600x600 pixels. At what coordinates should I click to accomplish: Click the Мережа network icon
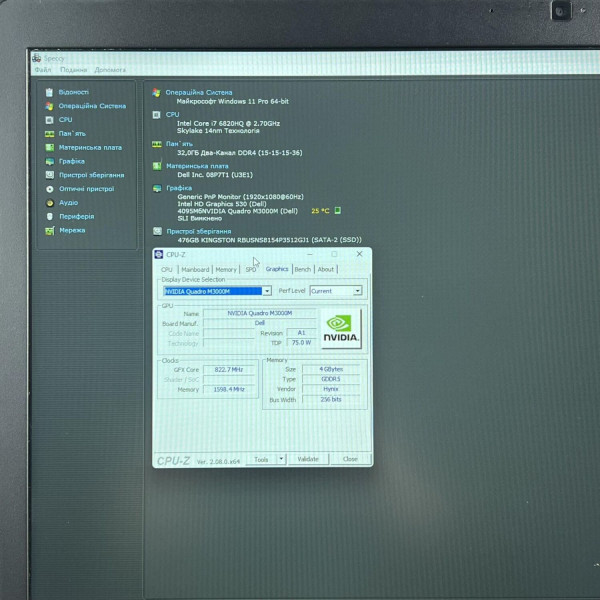(50, 231)
